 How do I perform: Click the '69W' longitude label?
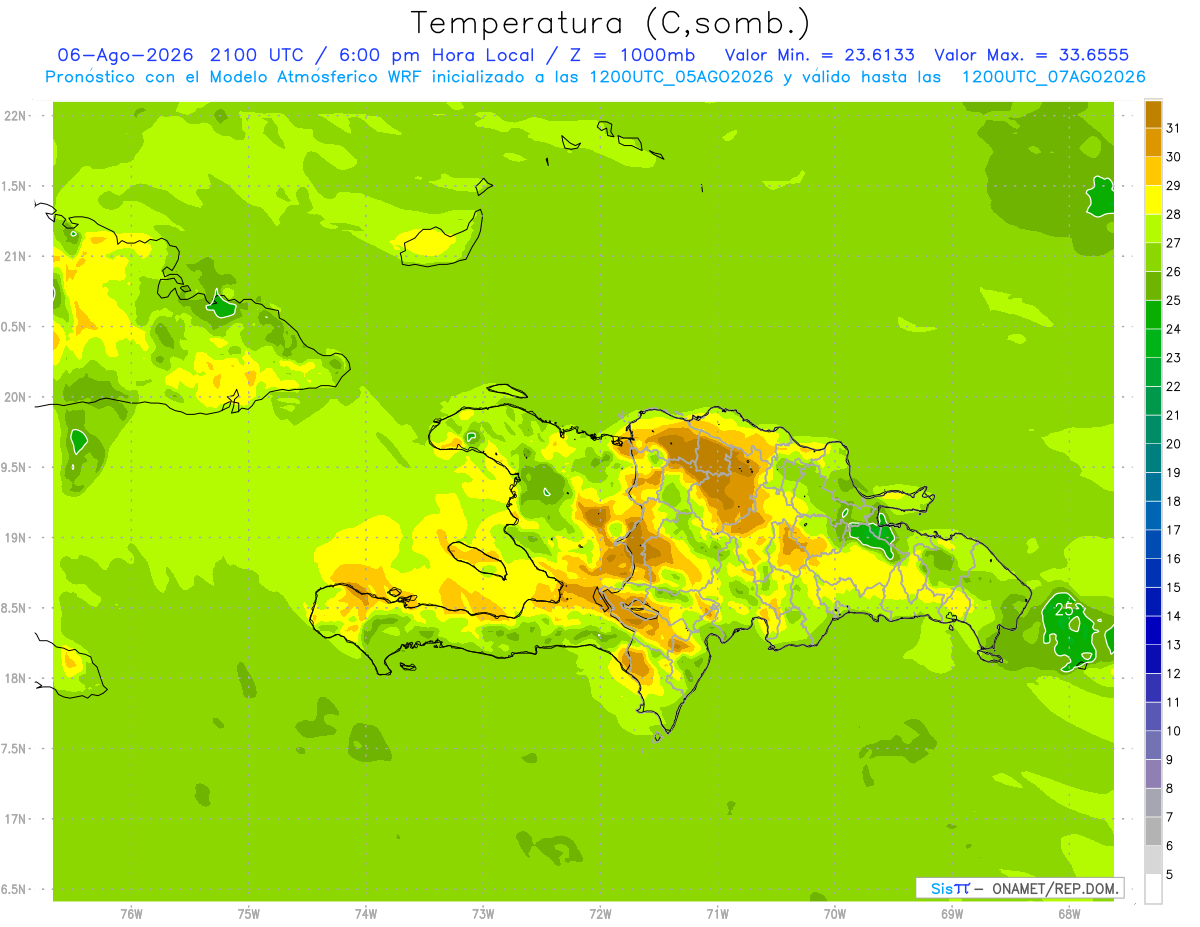tap(952, 913)
